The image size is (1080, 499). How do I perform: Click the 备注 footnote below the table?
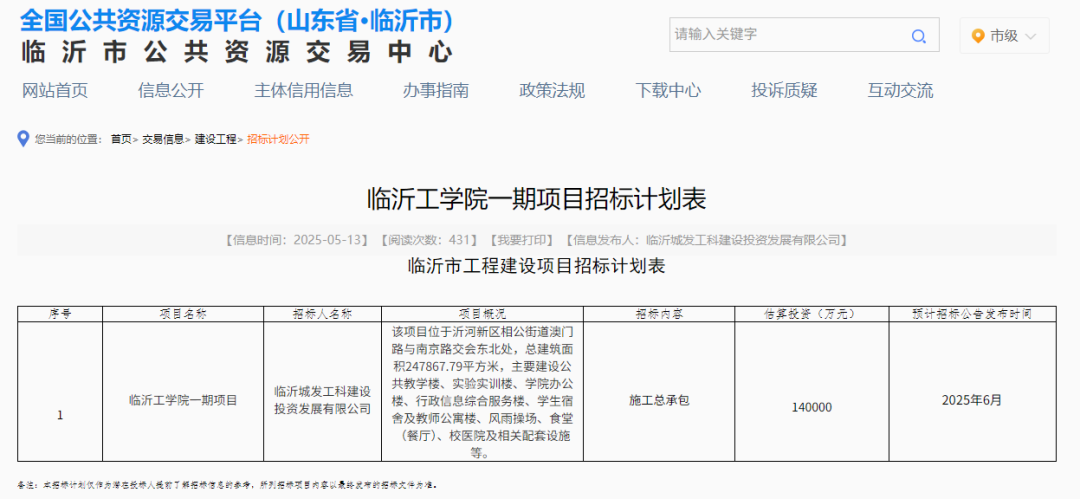tap(228, 485)
